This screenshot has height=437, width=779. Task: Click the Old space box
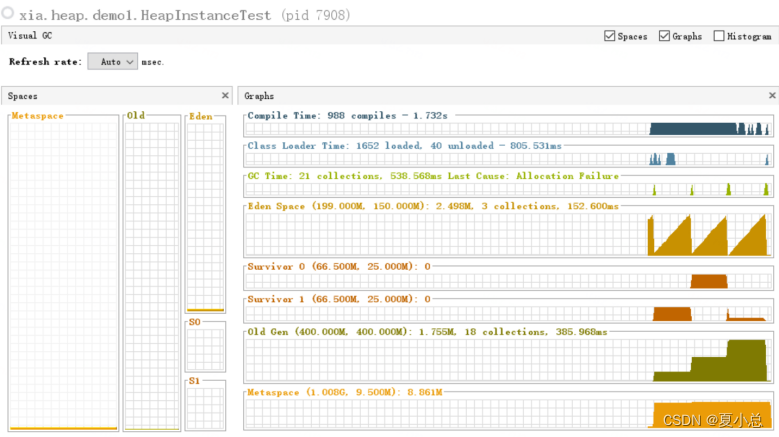tap(152, 276)
